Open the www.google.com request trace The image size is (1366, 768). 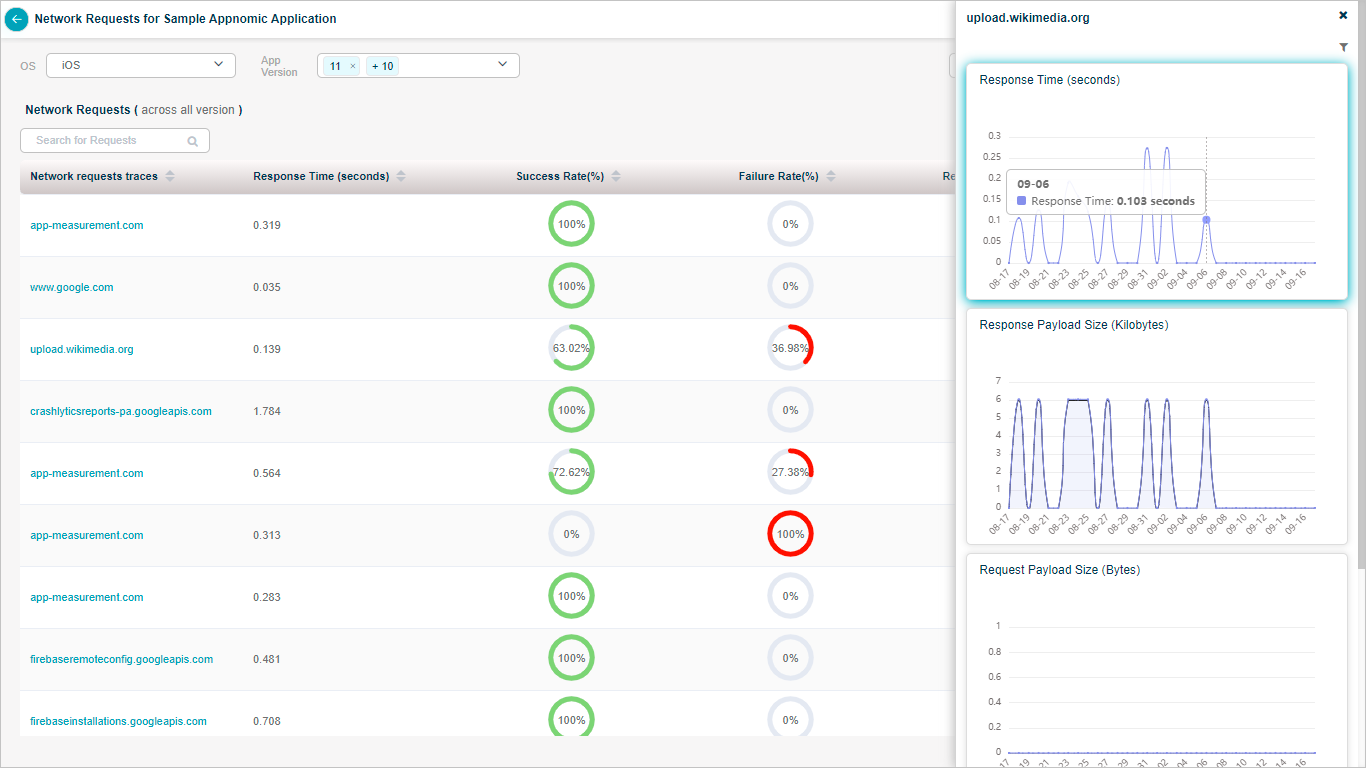(x=72, y=287)
